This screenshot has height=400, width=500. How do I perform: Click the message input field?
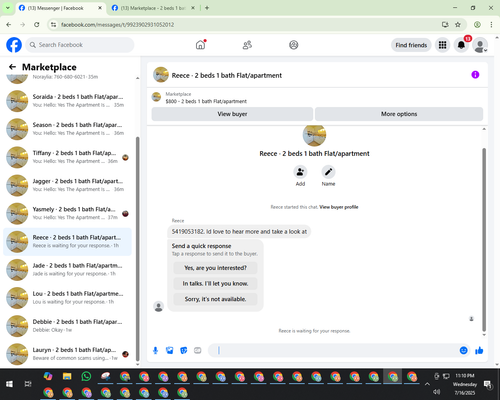click(333, 350)
